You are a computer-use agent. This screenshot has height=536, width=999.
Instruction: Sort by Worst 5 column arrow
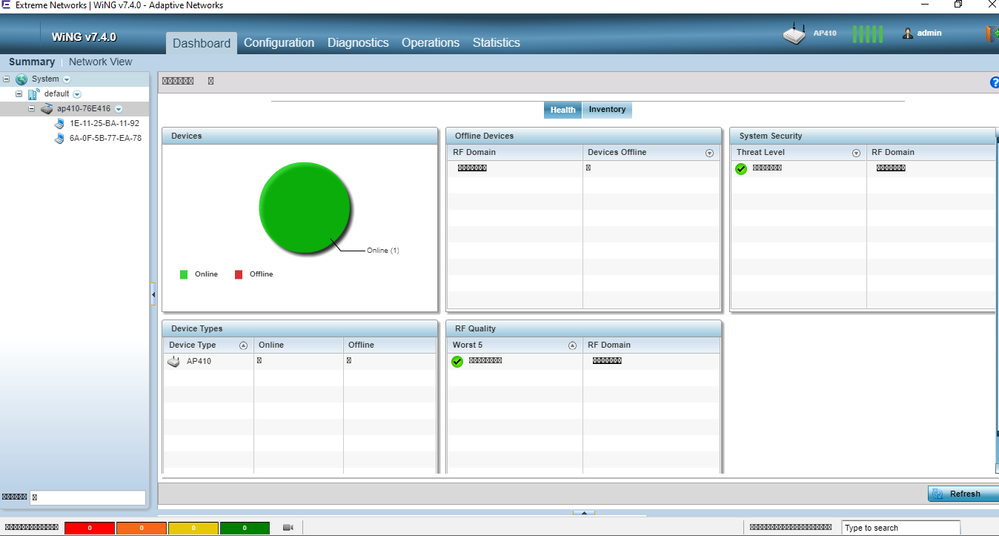(x=572, y=345)
